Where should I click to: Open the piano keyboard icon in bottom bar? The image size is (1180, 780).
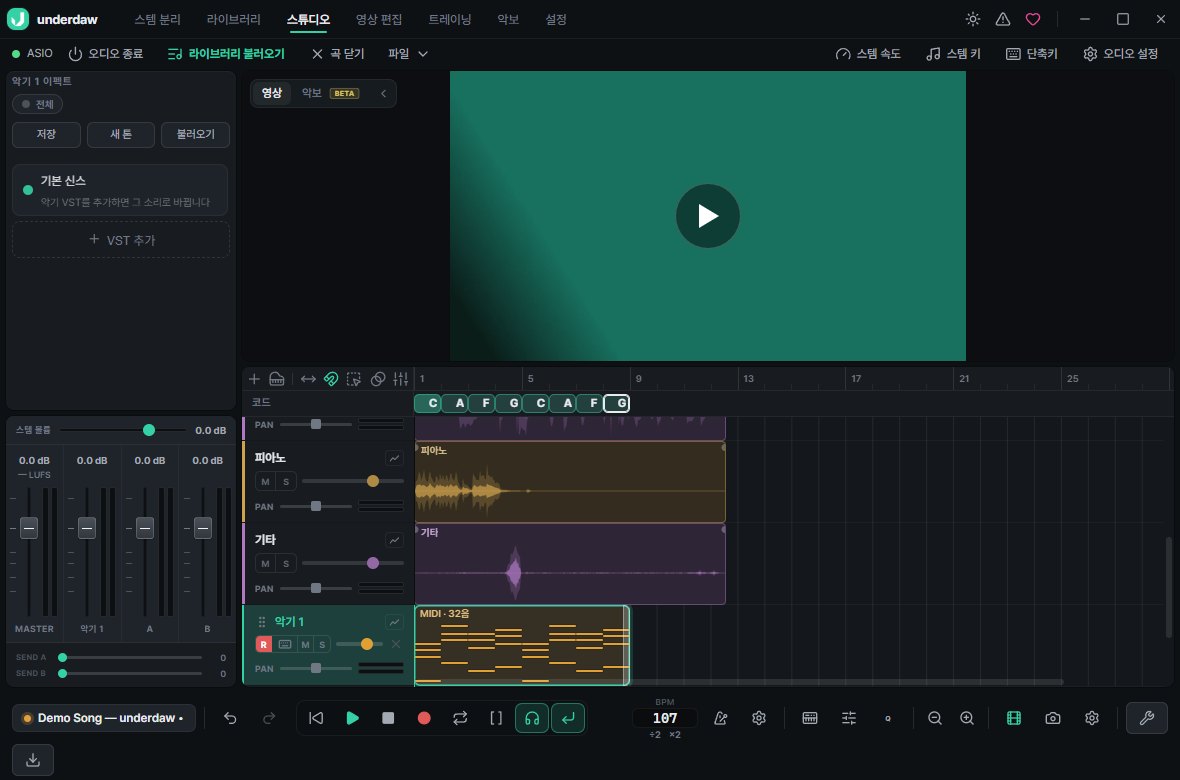810,718
